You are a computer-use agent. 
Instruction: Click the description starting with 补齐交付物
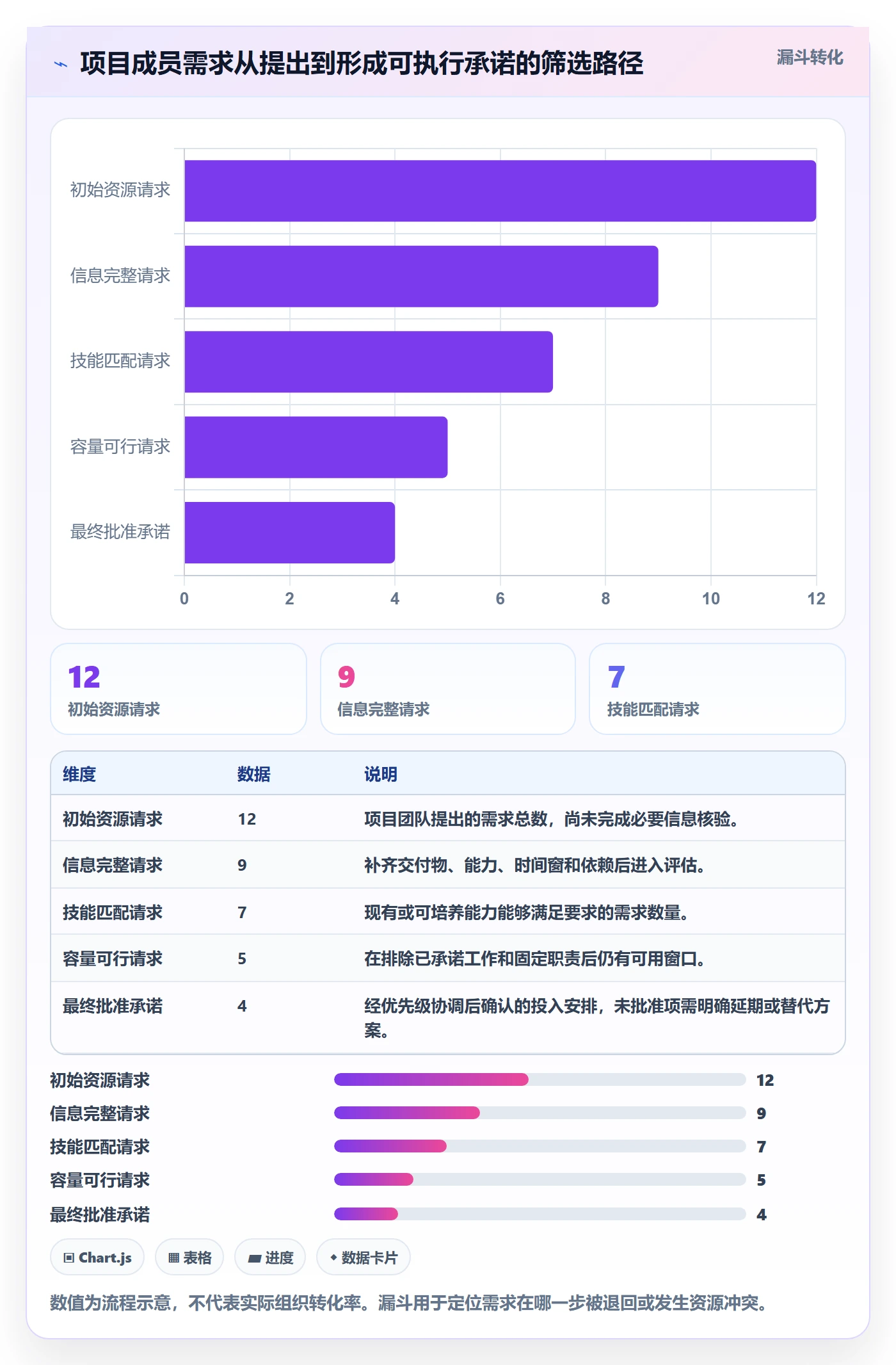point(535,865)
